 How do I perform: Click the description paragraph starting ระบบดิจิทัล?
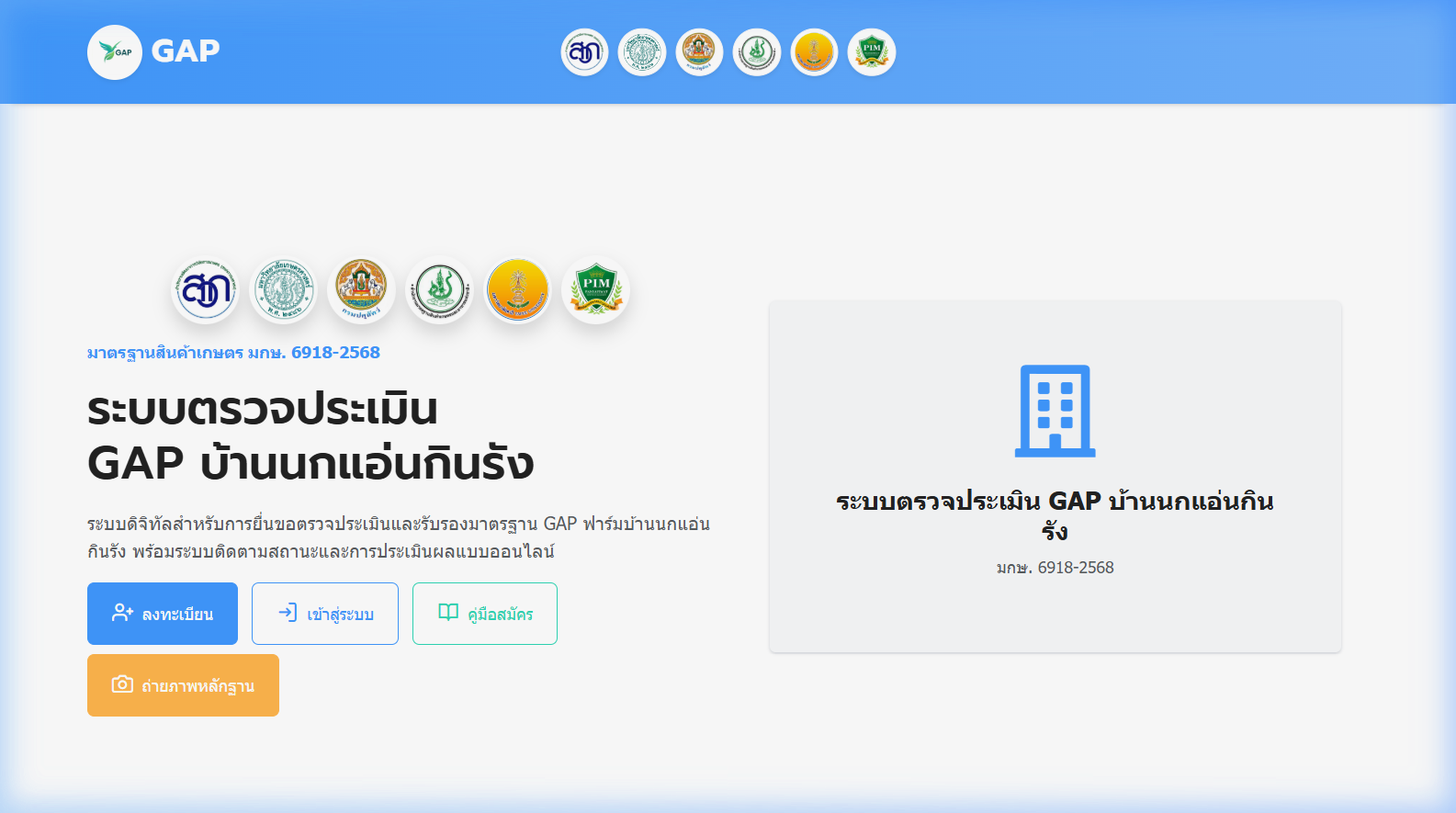(x=399, y=537)
